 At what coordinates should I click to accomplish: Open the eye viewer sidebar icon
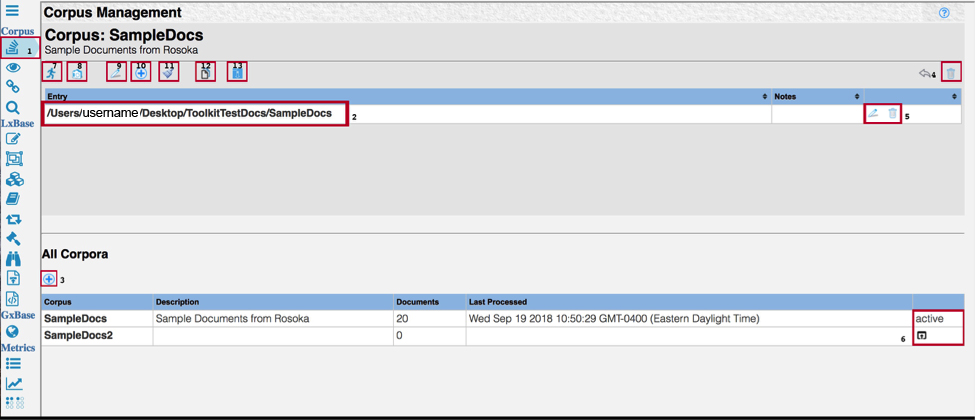coord(14,67)
